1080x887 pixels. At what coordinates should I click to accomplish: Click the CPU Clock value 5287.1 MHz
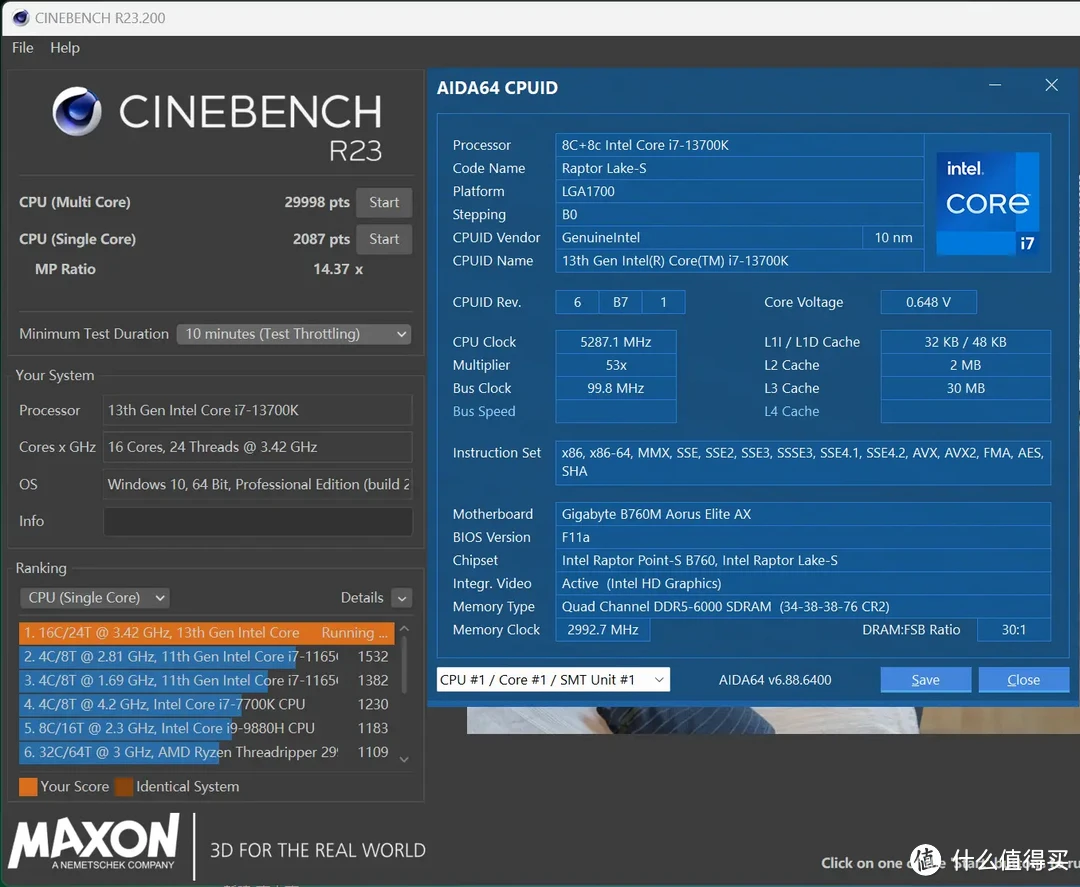click(616, 342)
